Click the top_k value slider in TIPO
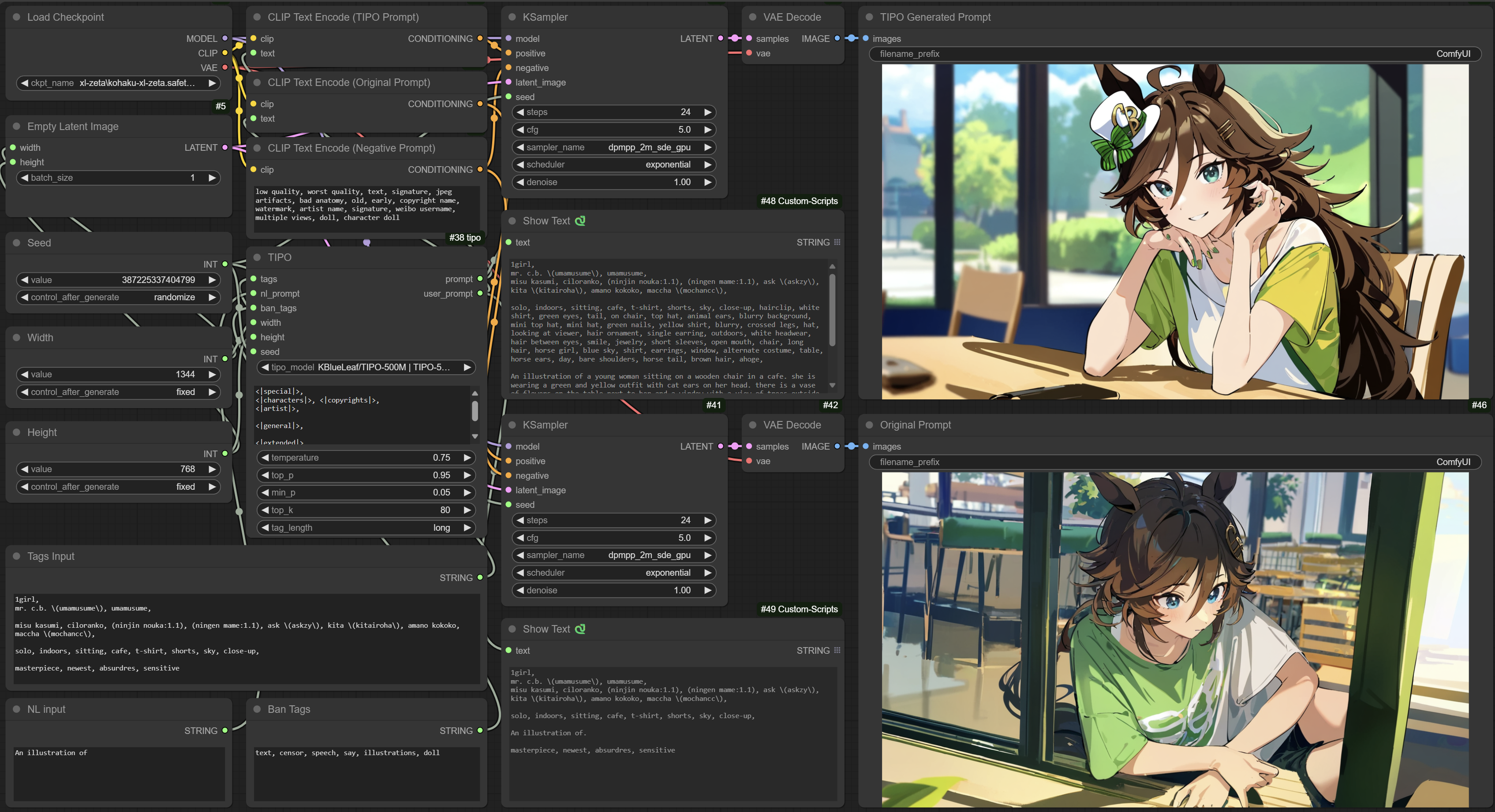Viewport: 1495px width, 812px height. tap(366, 510)
